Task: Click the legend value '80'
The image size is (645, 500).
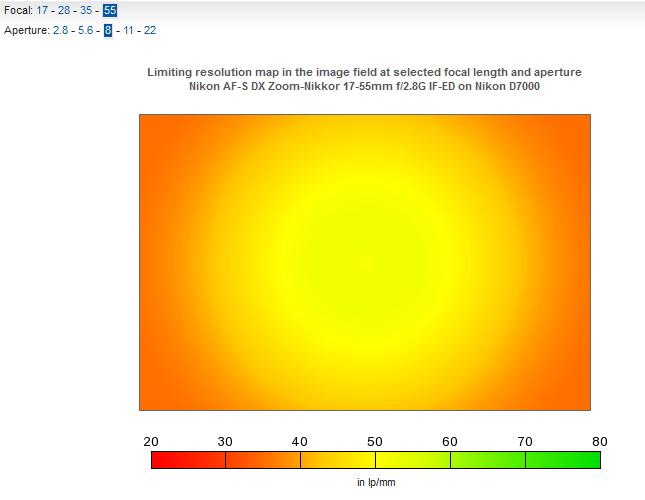Action: coord(600,442)
